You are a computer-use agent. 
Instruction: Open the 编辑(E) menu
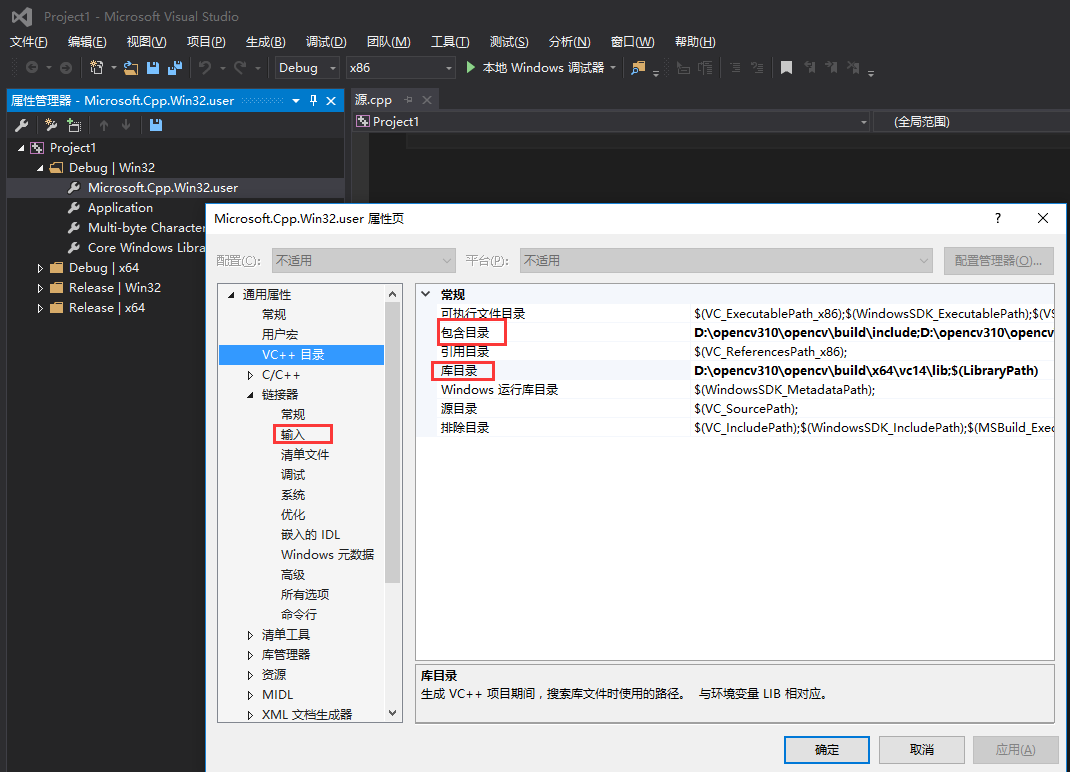87,42
